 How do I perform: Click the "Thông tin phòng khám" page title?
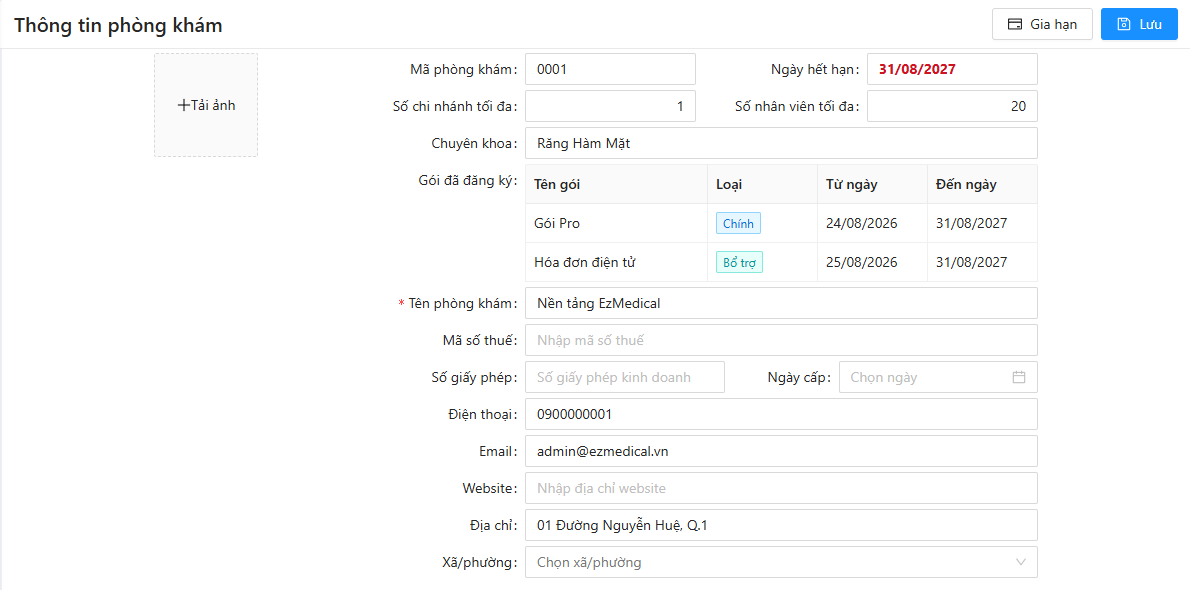118,25
